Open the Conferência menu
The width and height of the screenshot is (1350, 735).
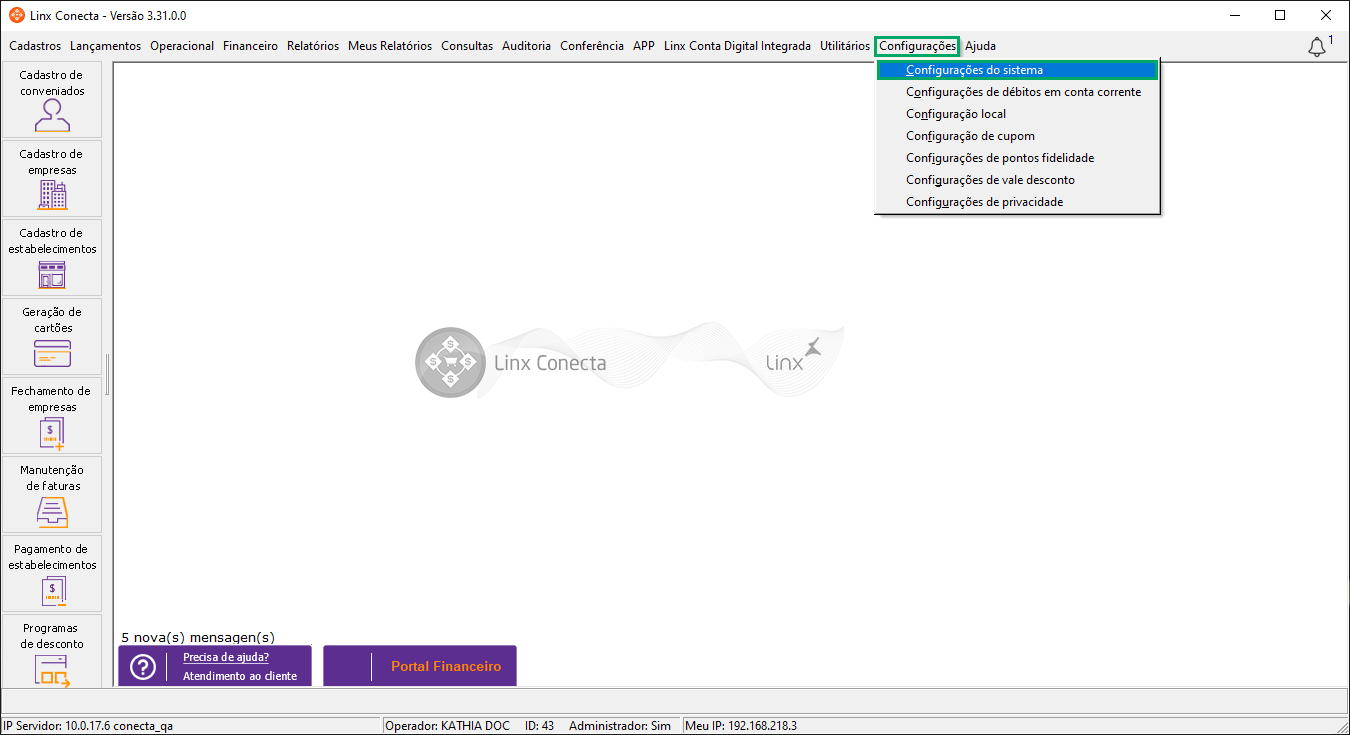click(592, 46)
